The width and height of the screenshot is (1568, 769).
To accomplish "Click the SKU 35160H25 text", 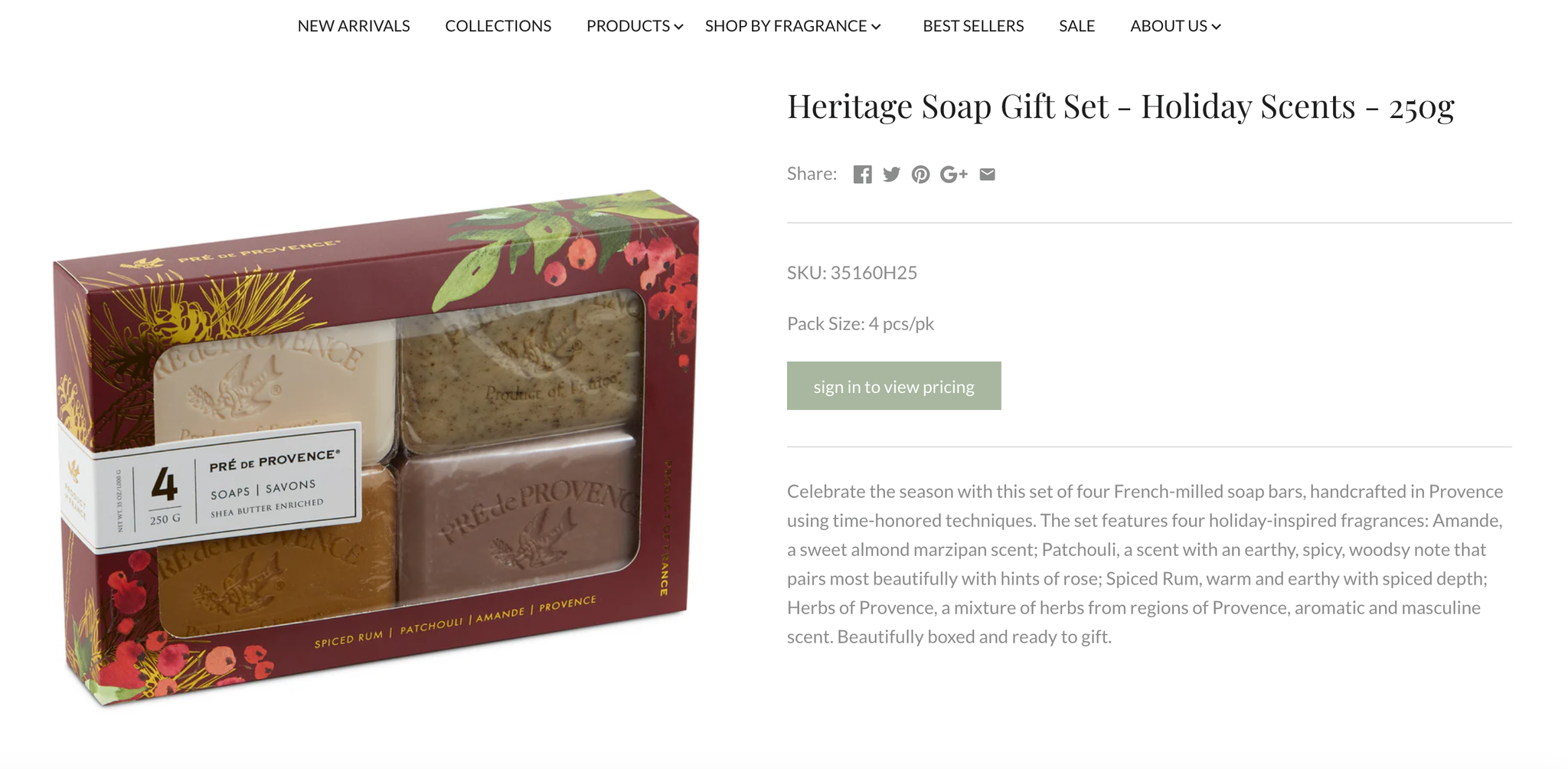I will click(x=852, y=273).
